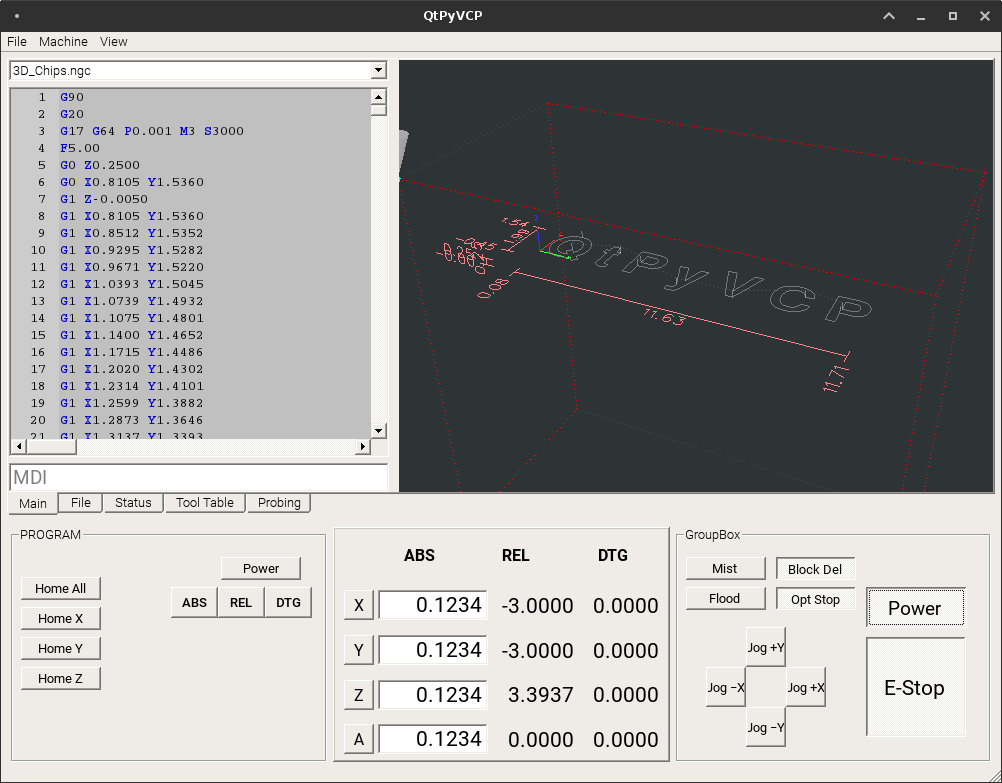
Task: Click the title bar menu dot icon
Action: 17,16
